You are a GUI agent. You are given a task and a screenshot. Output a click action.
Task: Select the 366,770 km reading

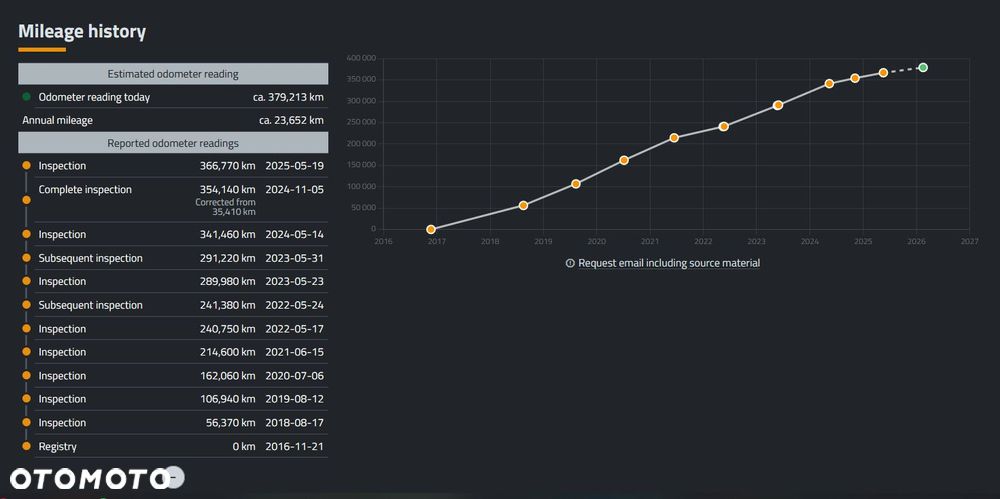(227, 166)
